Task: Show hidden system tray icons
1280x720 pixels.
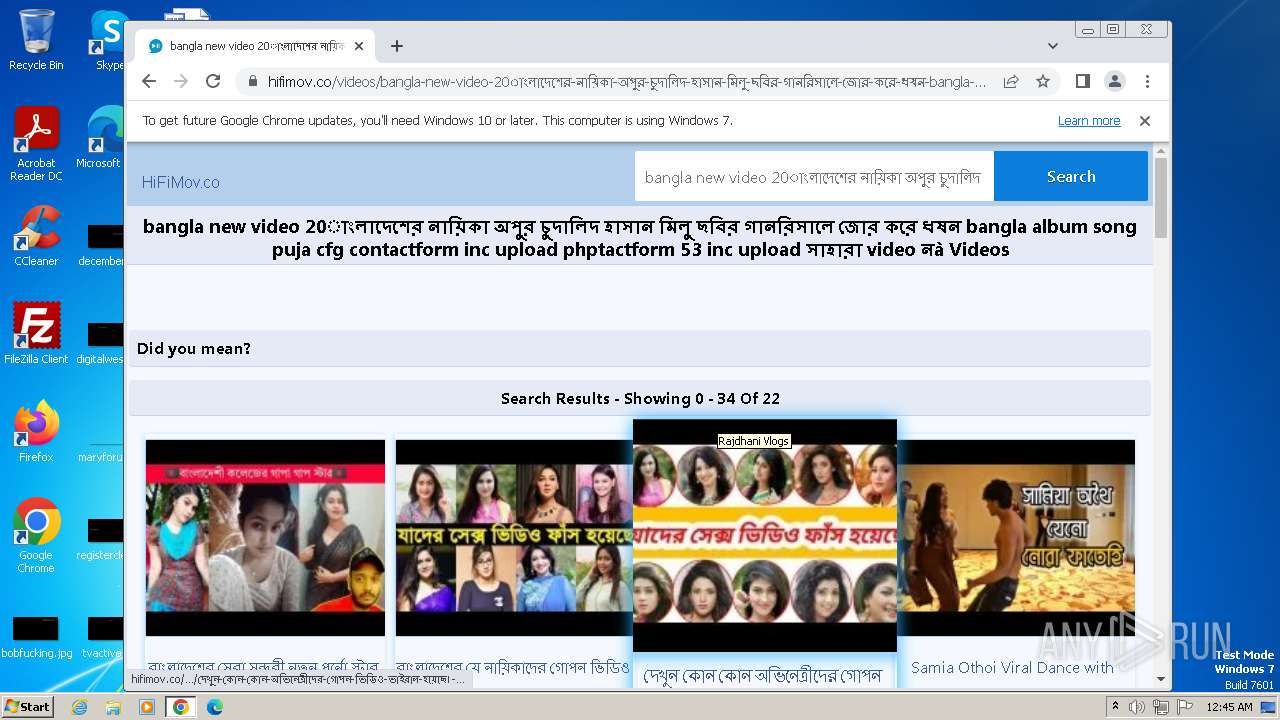Action: pyautogui.click(x=1115, y=707)
